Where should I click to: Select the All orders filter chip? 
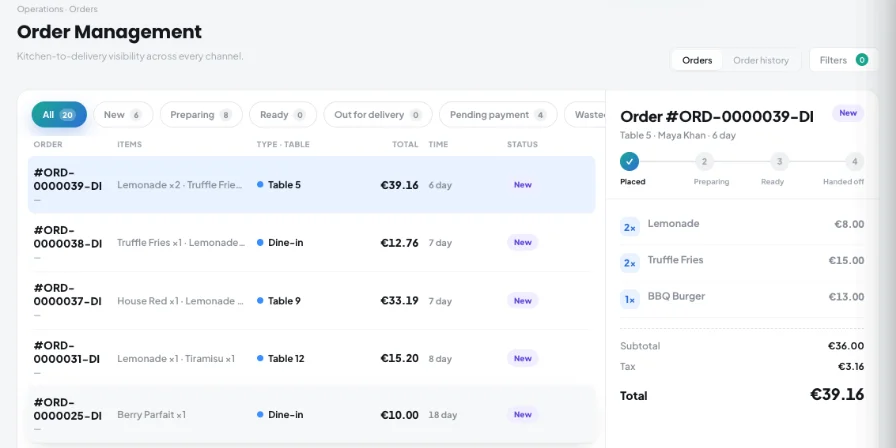59,115
